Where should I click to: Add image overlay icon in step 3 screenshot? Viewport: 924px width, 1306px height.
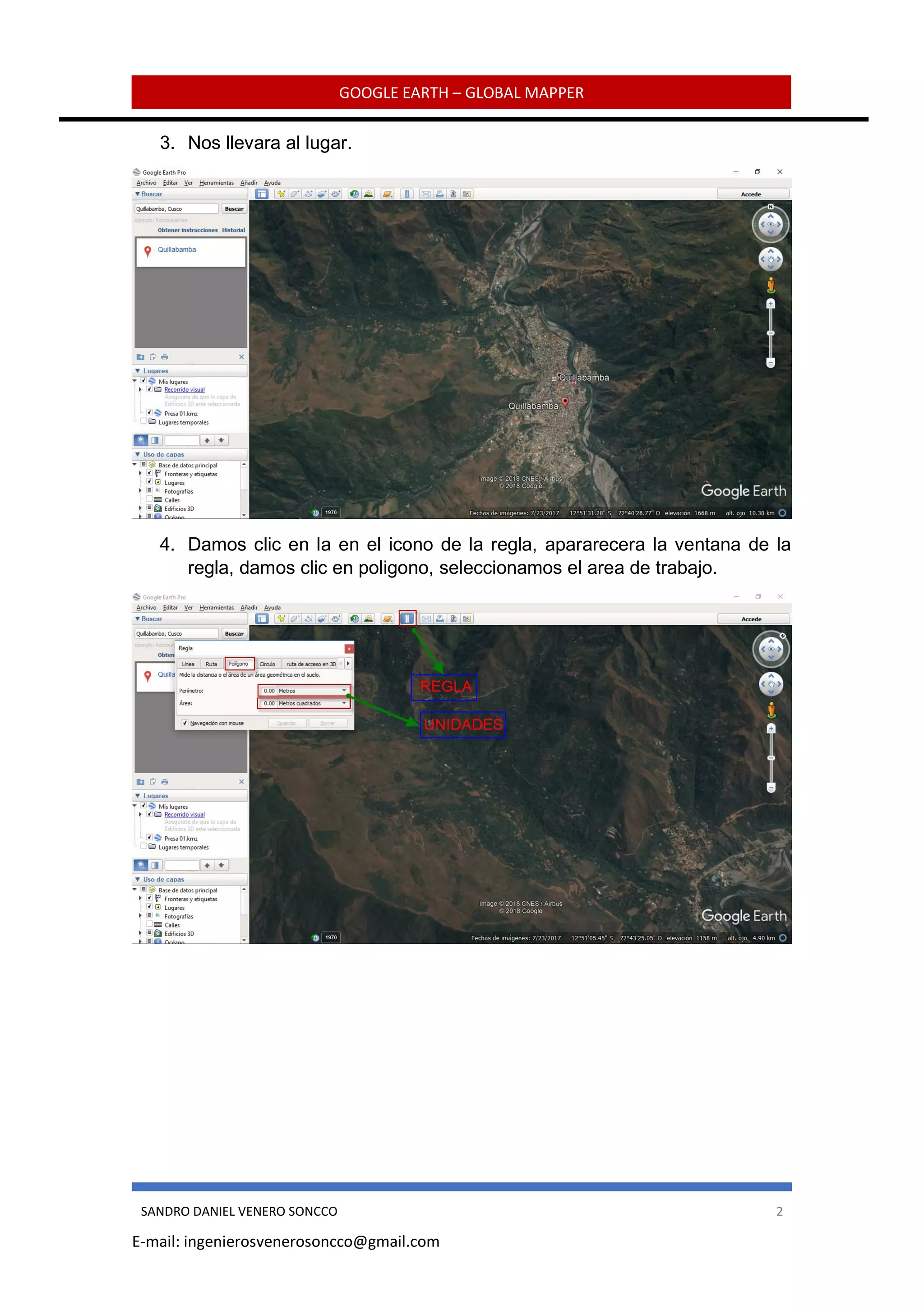pyautogui.click(x=322, y=194)
